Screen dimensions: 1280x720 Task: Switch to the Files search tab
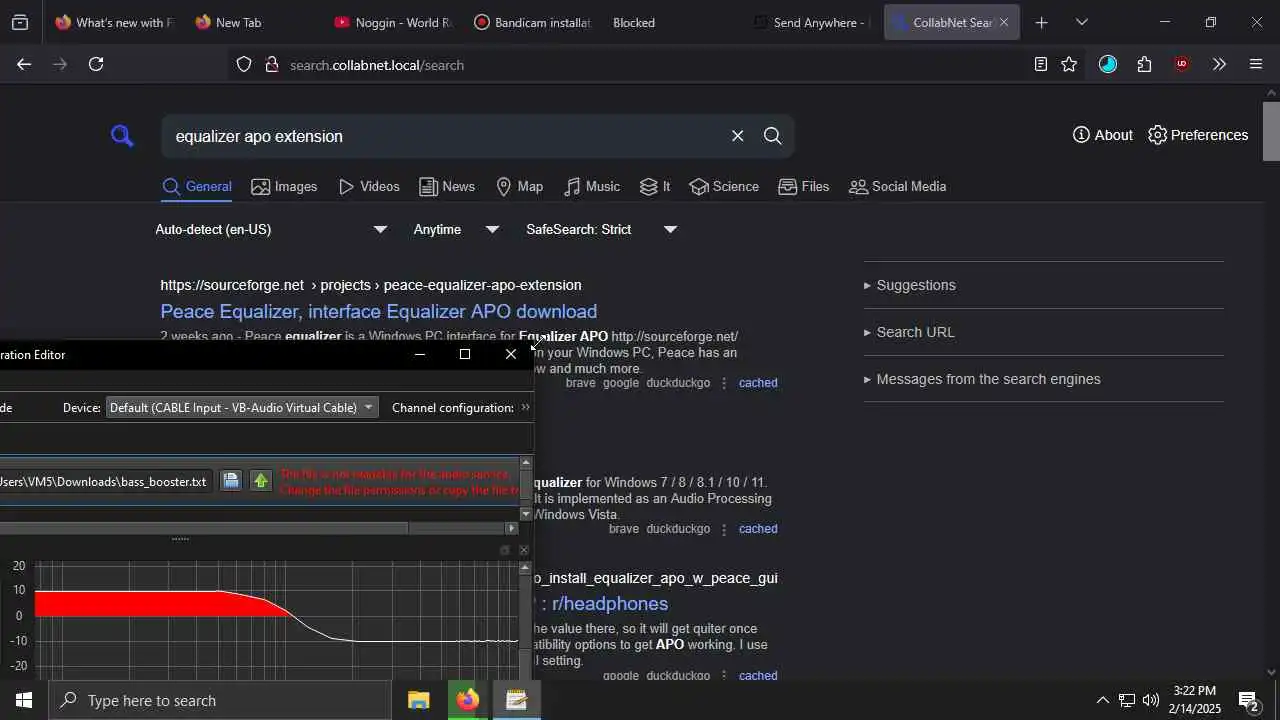point(803,186)
